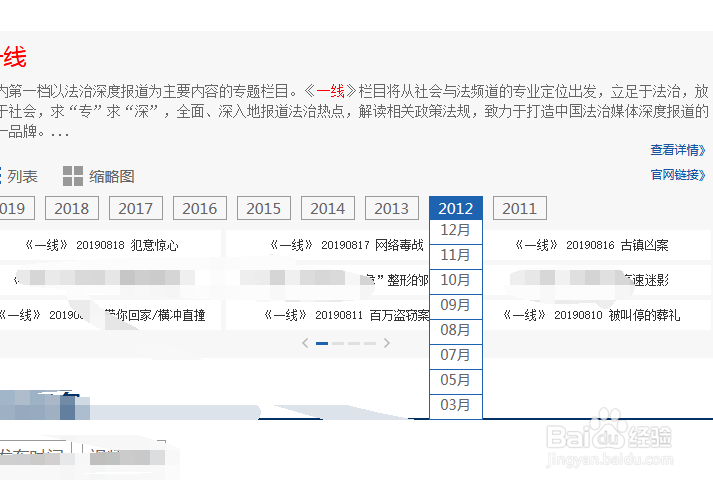
Task: Choose 08月 in the 2012 dropdown
Action: click(456, 330)
